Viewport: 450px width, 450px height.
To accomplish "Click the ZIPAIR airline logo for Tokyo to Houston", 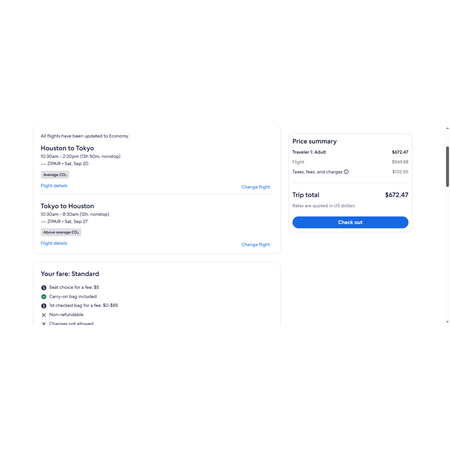I will tap(43, 221).
